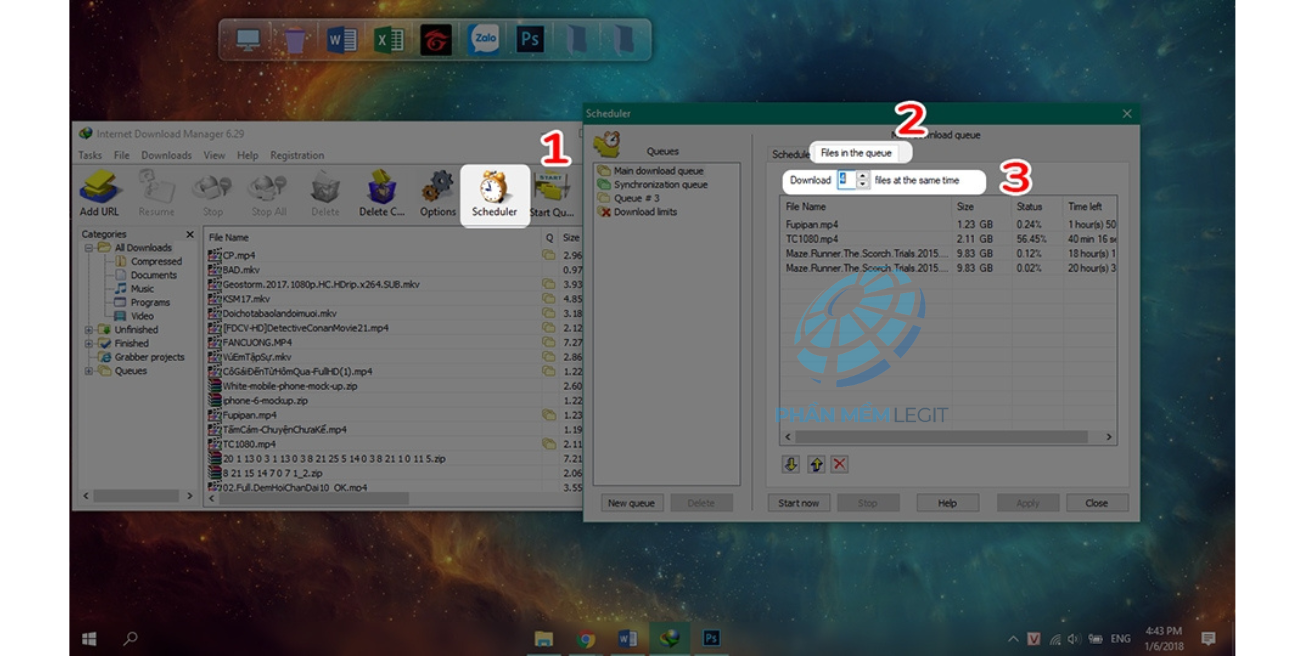Click the New queue button
The height and width of the screenshot is (656, 1305).
click(x=631, y=503)
